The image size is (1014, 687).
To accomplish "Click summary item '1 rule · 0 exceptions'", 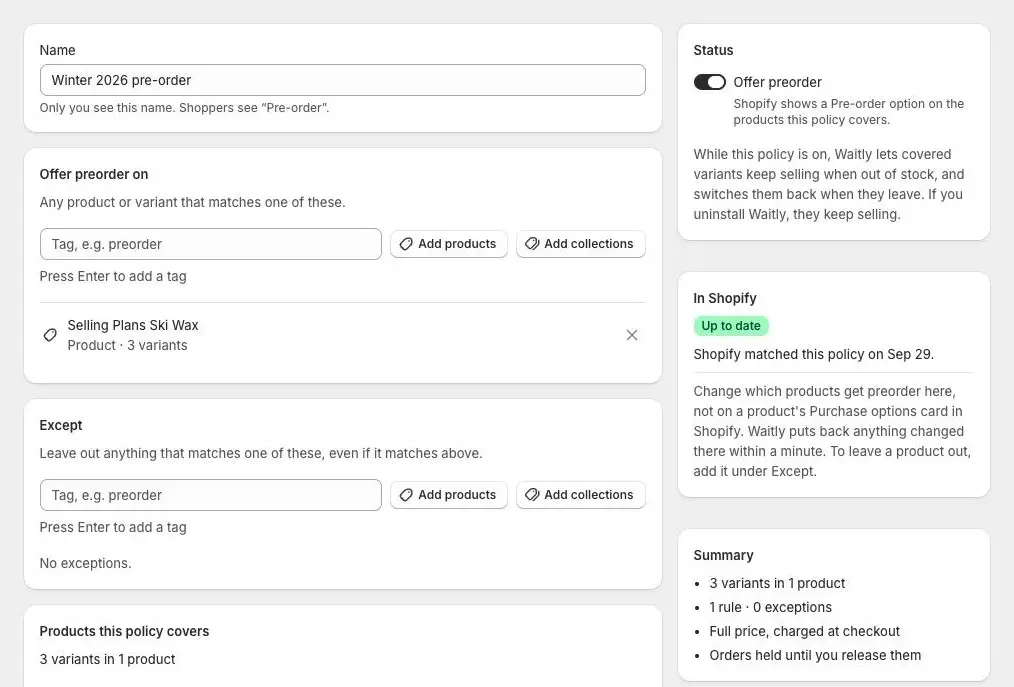I will (x=770, y=607).
